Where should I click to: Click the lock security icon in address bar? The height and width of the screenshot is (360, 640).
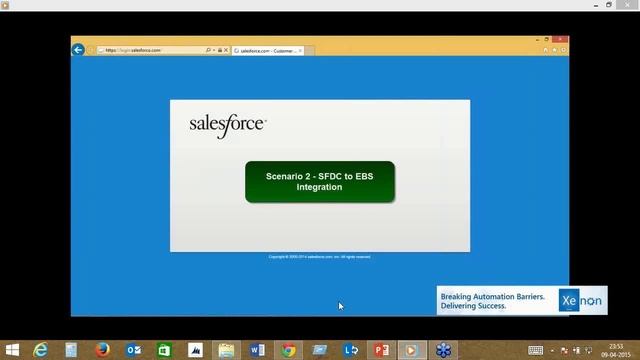[220, 50]
